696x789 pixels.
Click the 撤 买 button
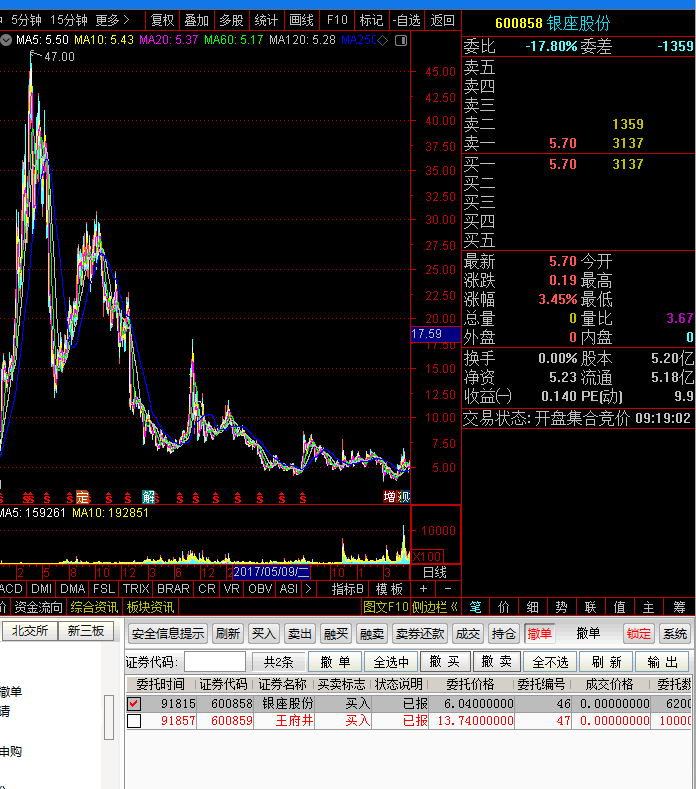point(445,662)
